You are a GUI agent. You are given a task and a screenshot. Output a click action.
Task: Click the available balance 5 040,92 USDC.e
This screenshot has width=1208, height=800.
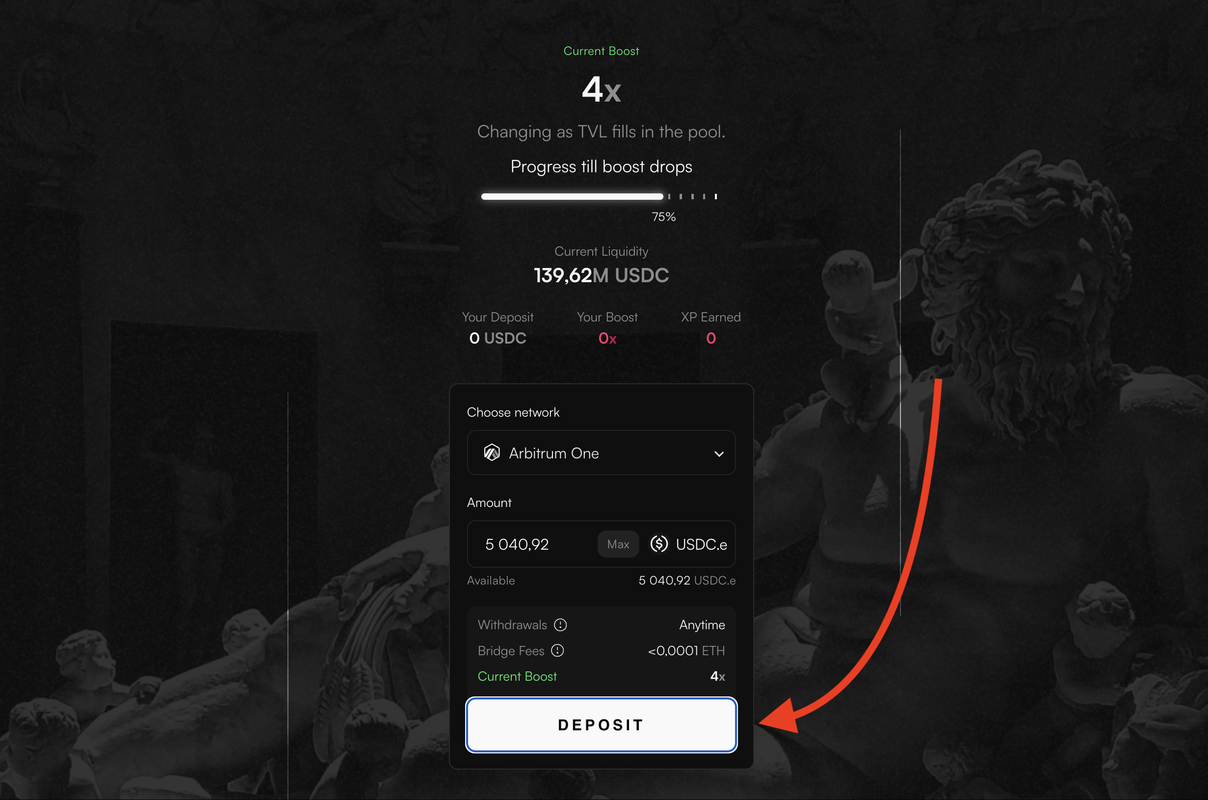687,580
